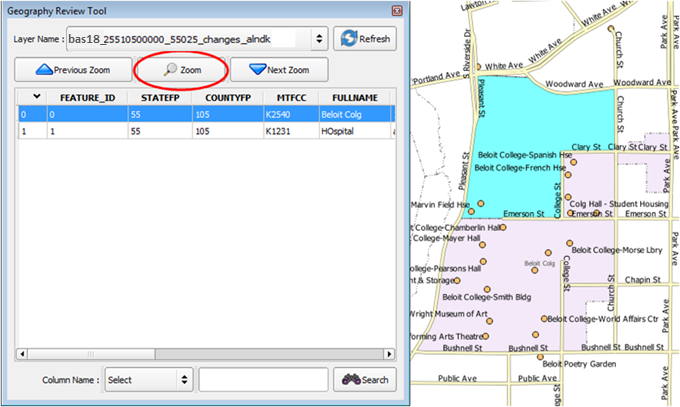Click the Refresh button with arrows icon
Image resolution: width=680 pixels, height=407 pixels.
(364, 39)
